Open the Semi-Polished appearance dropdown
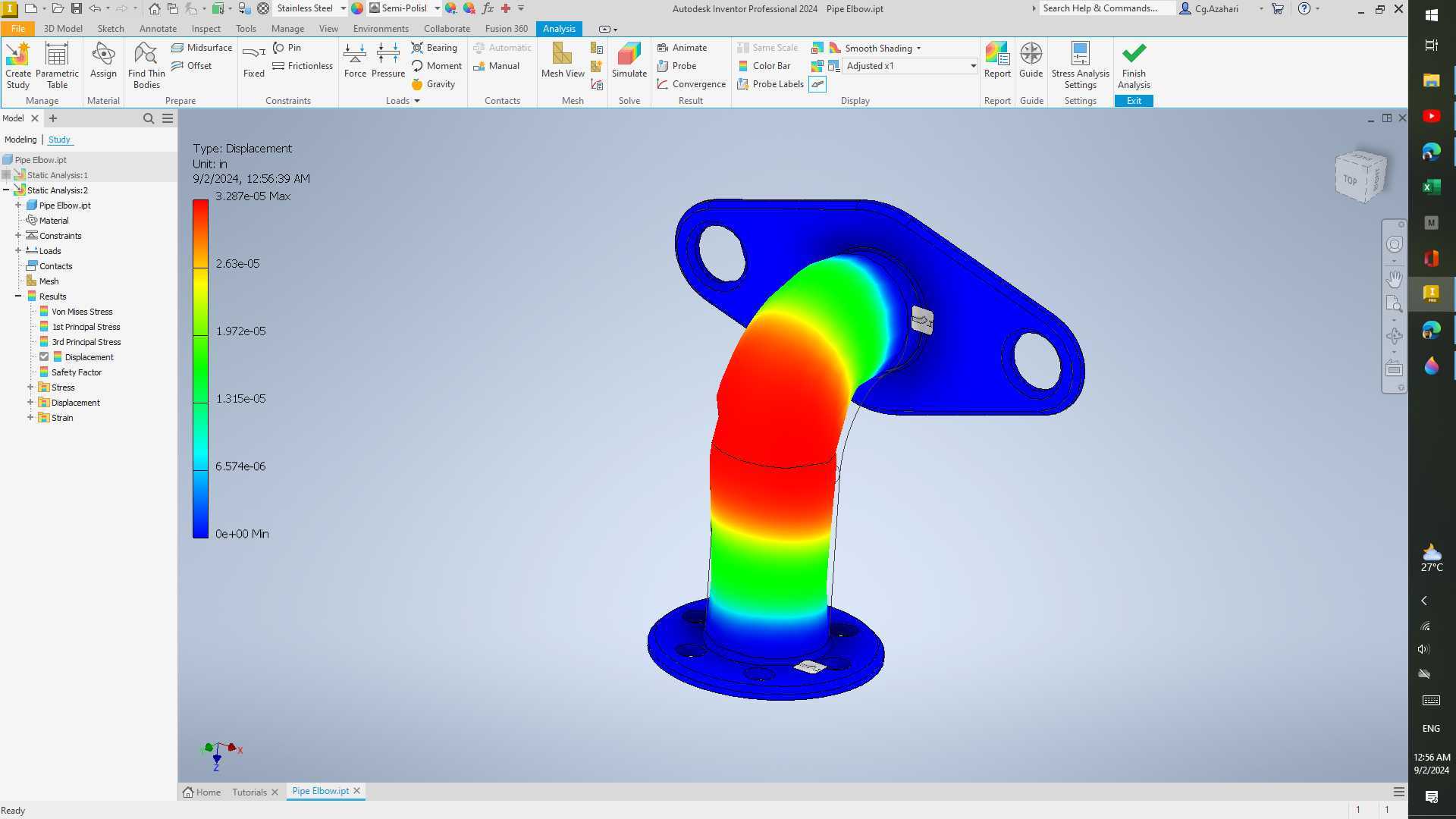Image resolution: width=1456 pixels, height=819 pixels. 437,8
